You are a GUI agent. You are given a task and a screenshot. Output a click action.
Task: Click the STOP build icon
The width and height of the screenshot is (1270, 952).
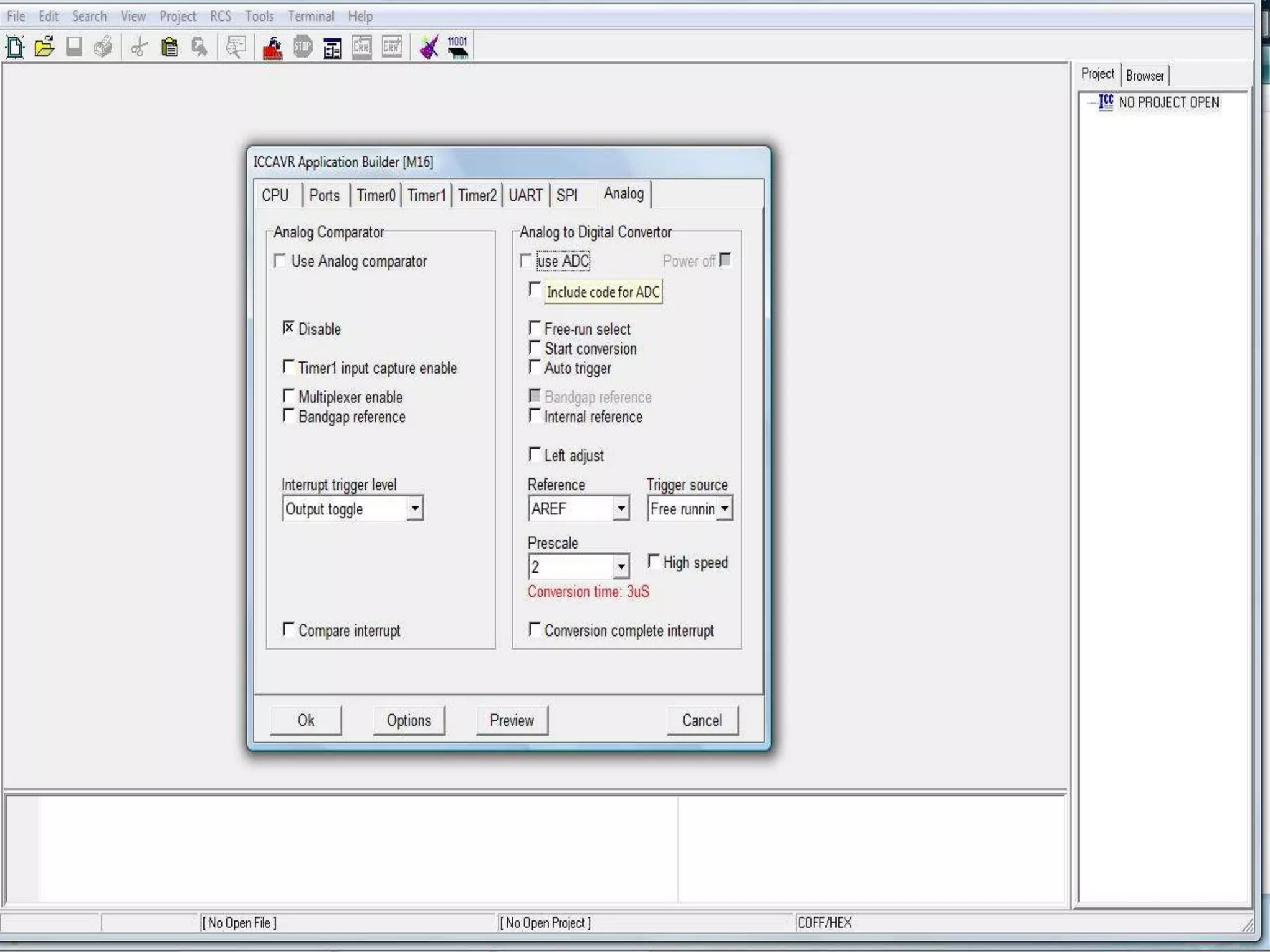click(303, 47)
